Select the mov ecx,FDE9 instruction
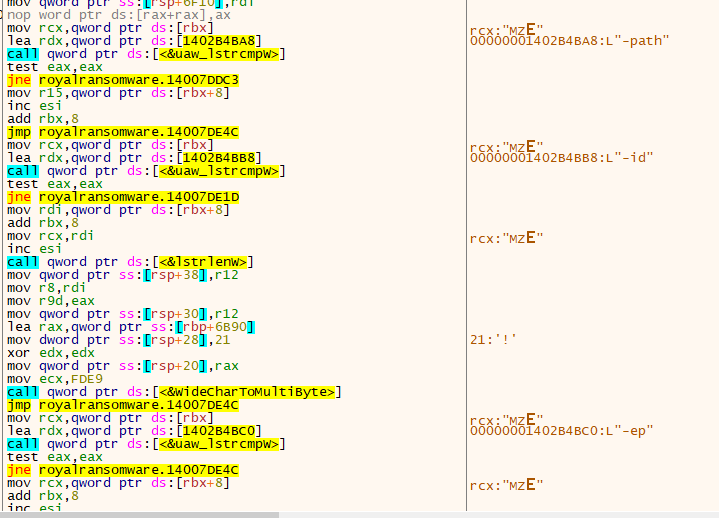719x518 pixels. click(55, 379)
